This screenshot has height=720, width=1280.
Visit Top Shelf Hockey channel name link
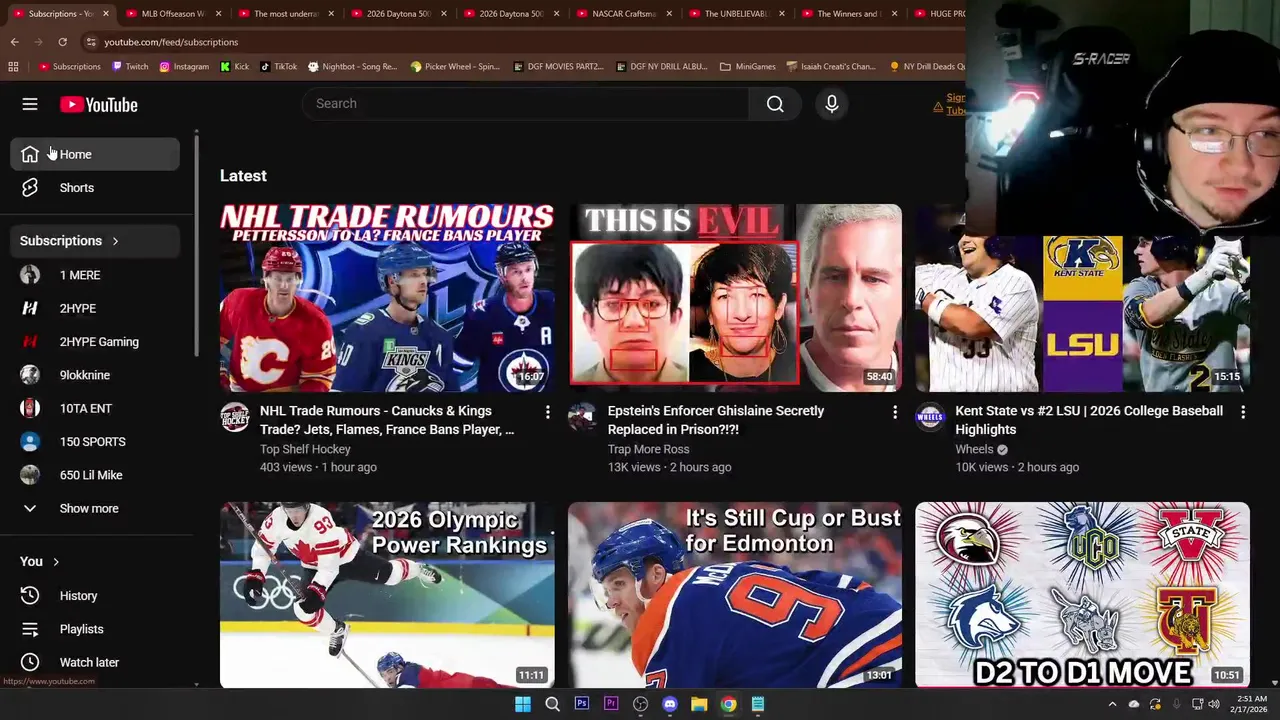(305, 449)
